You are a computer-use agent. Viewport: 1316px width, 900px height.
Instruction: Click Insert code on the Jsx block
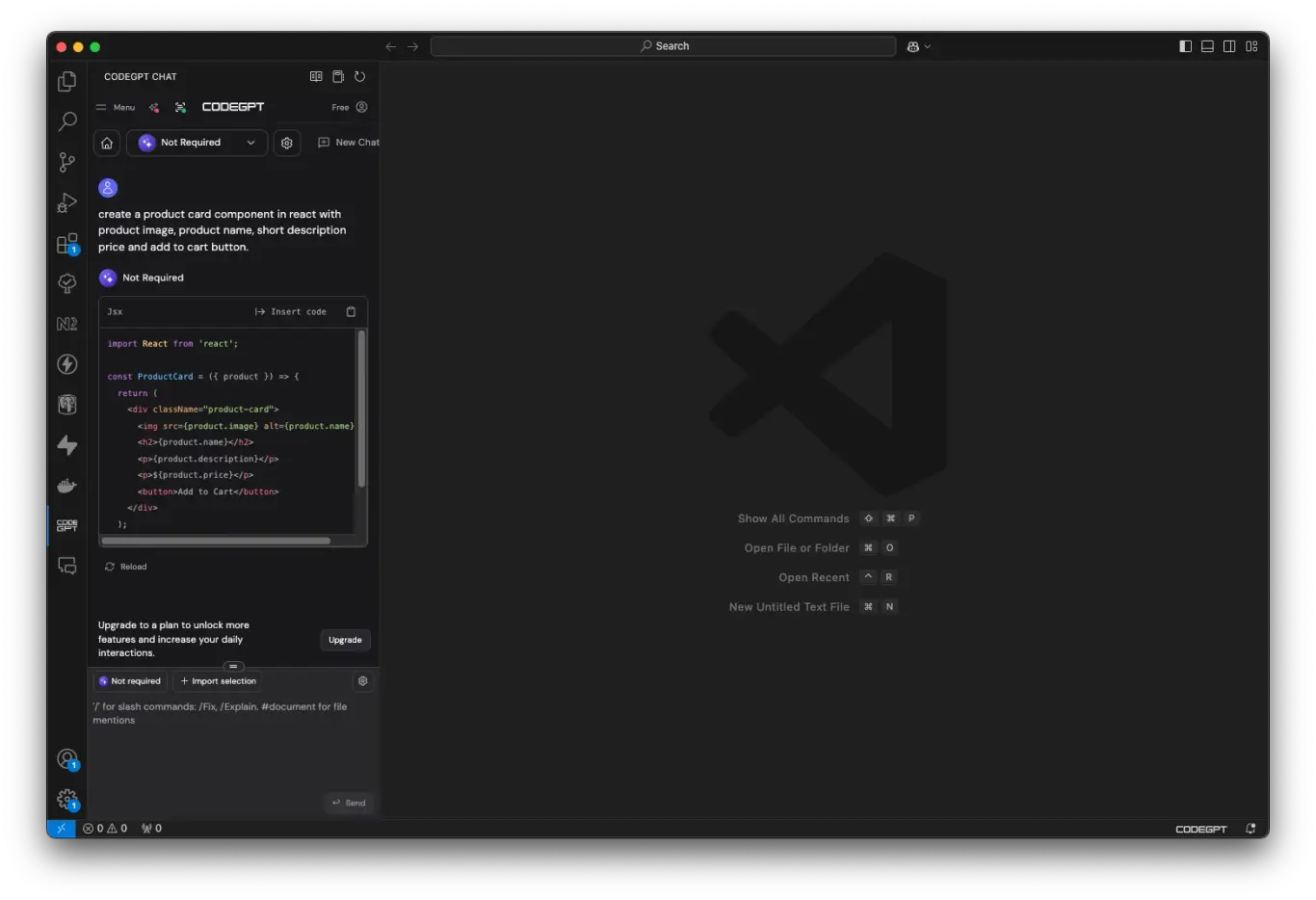290,311
